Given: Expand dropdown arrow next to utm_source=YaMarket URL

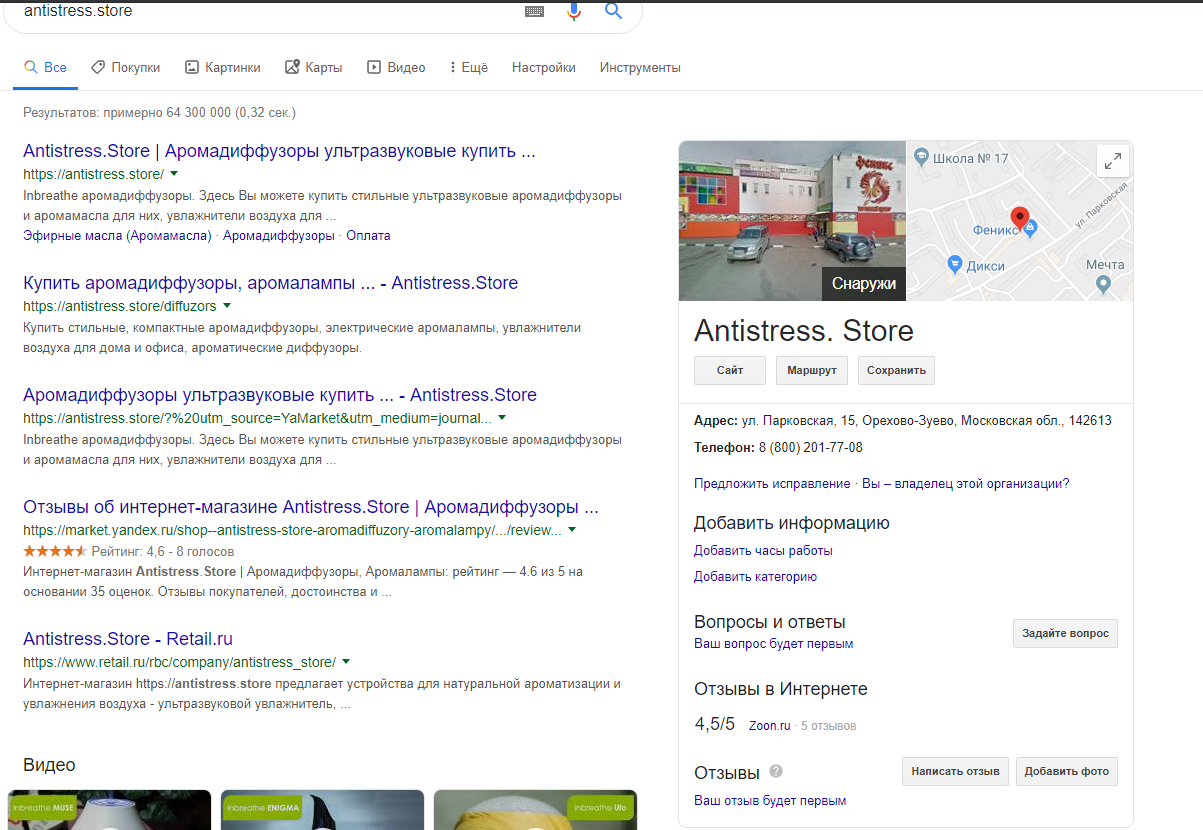Looking at the screenshot, I should pyautogui.click(x=502, y=417).
